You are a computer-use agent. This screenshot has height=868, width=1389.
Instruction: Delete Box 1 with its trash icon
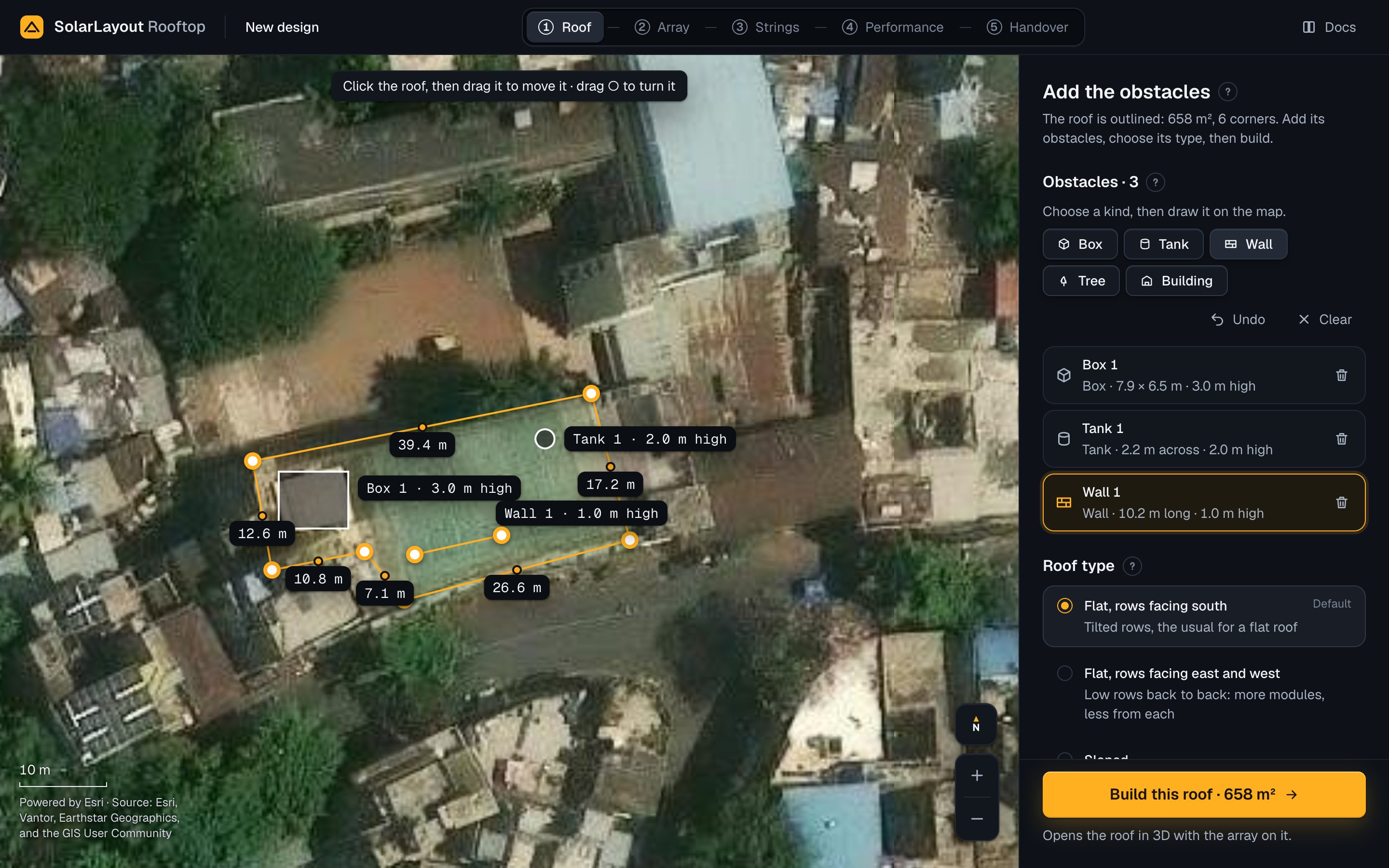click(x=1341, y=375)
